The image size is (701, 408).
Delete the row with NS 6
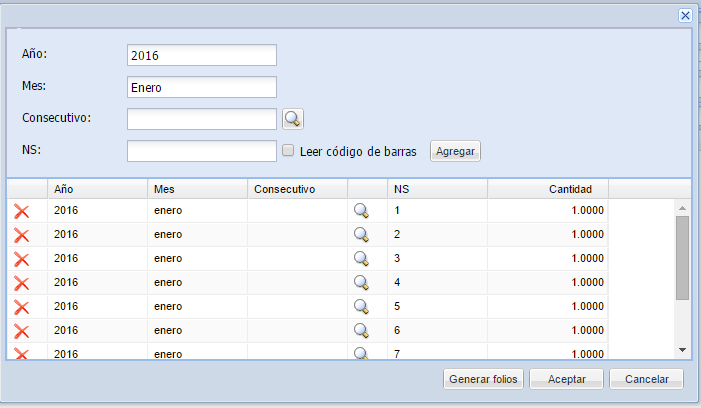tap(21, 331)
